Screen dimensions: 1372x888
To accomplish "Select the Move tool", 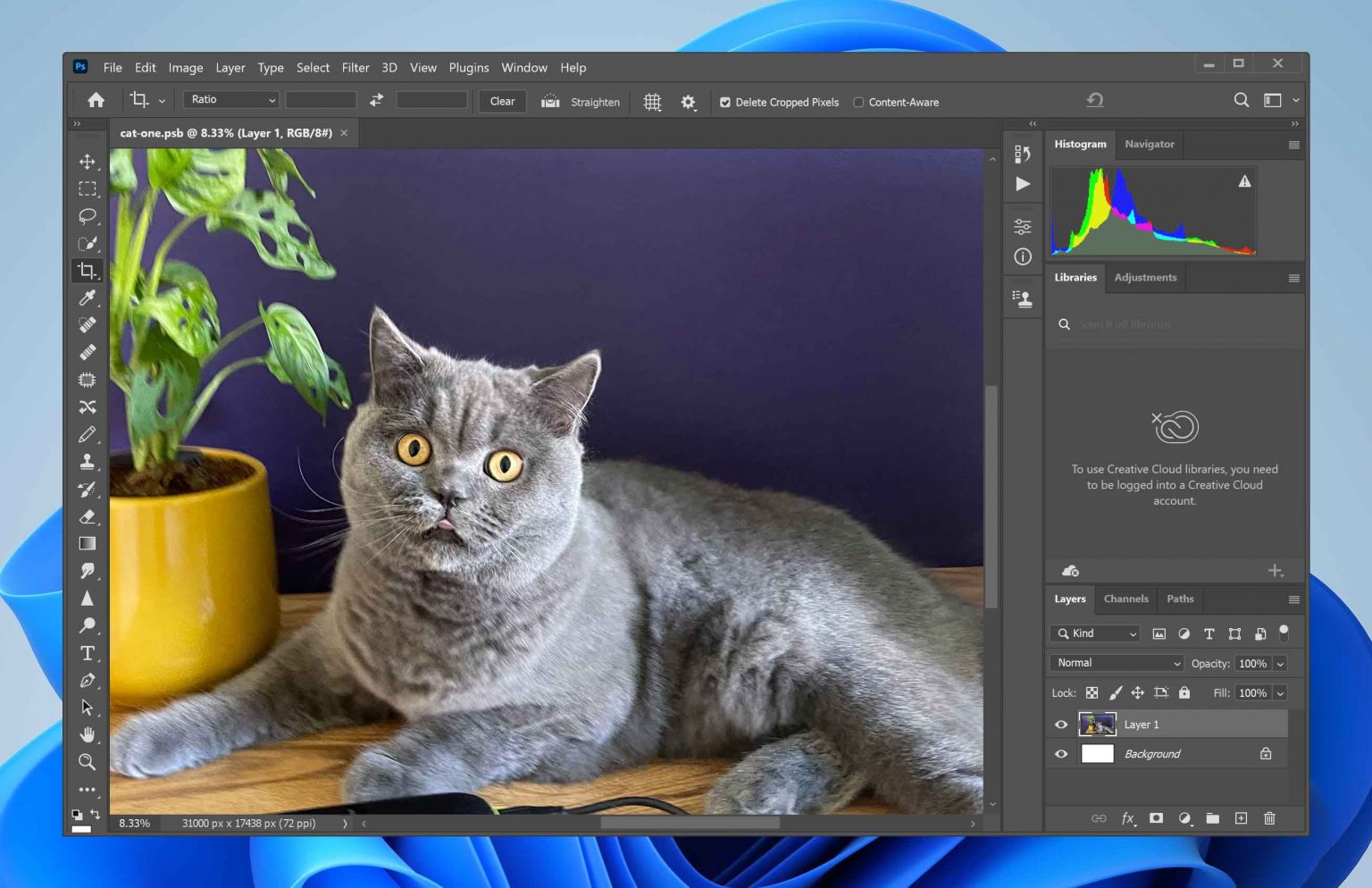I will (87, 162).
